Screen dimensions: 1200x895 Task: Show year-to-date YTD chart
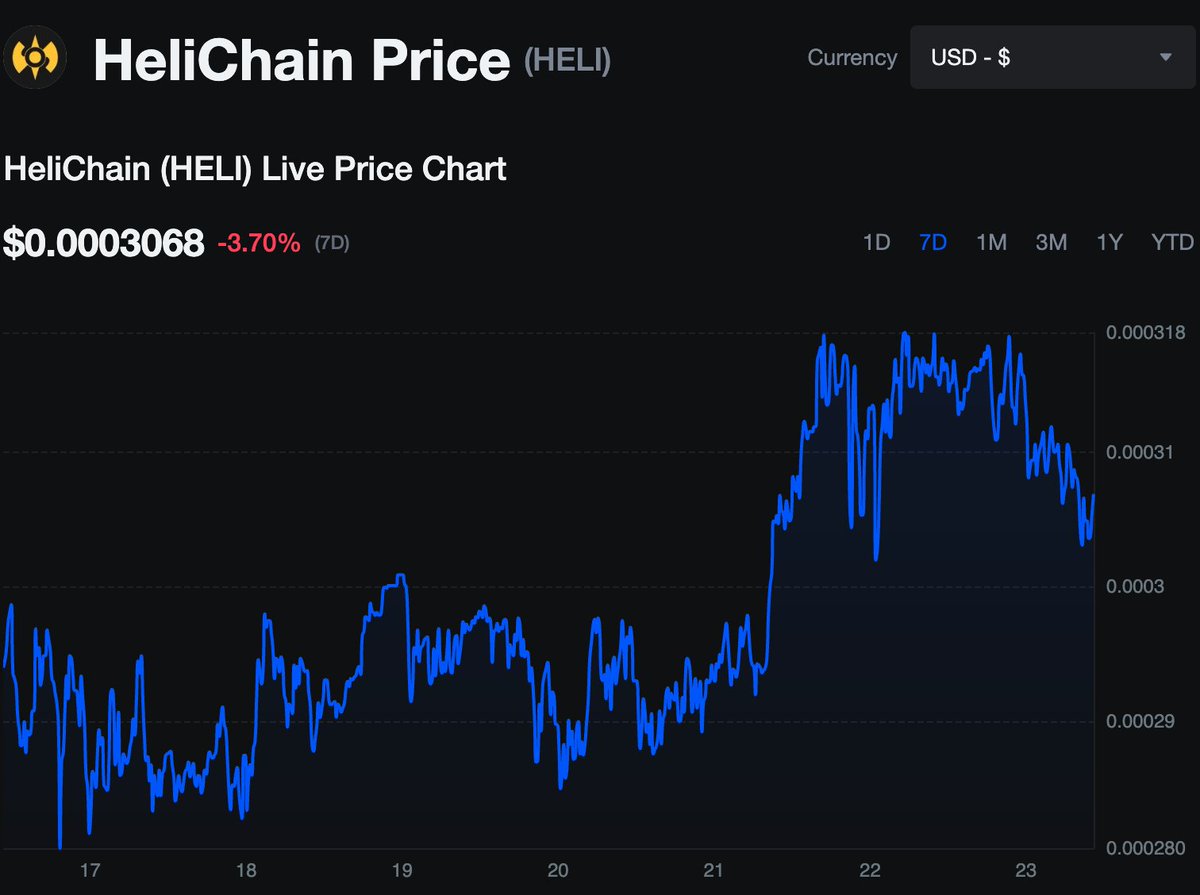click(x=1172, y=242)
